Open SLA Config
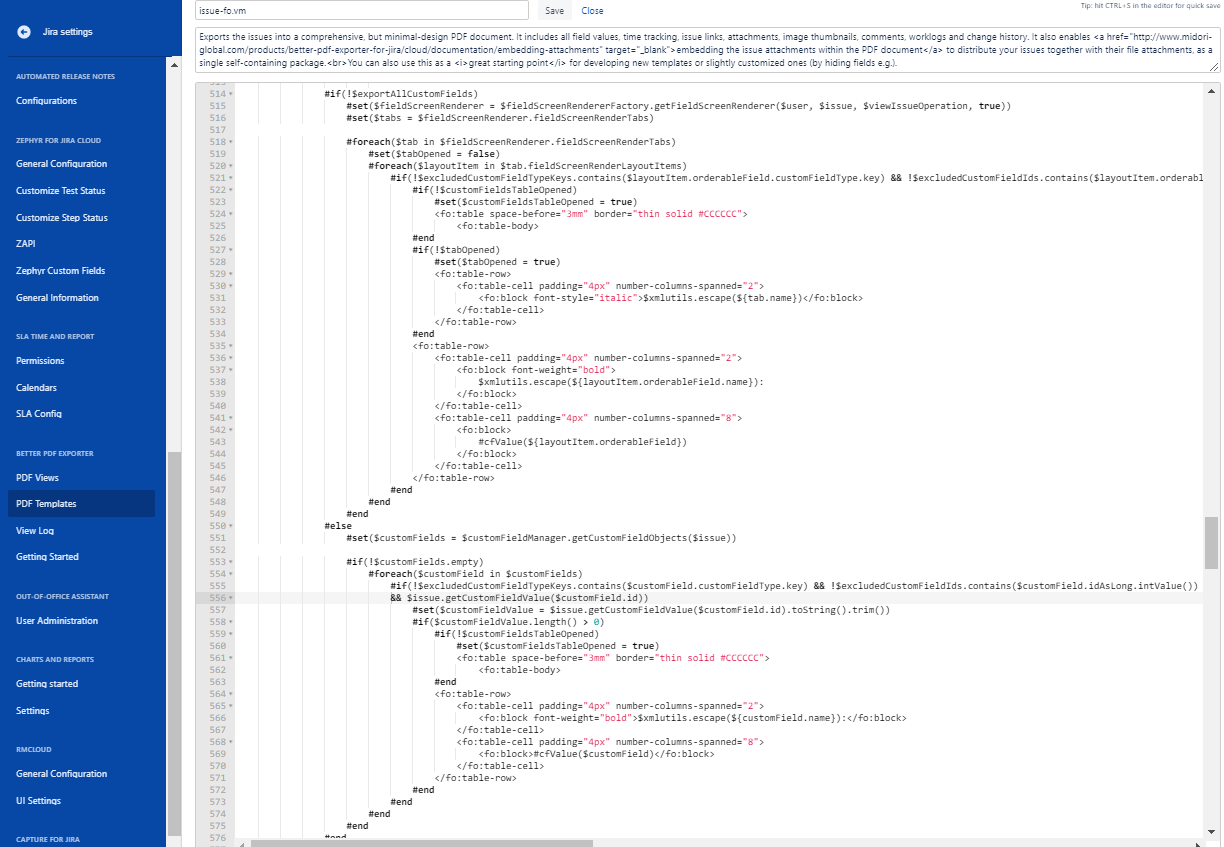 click(38, 414)
